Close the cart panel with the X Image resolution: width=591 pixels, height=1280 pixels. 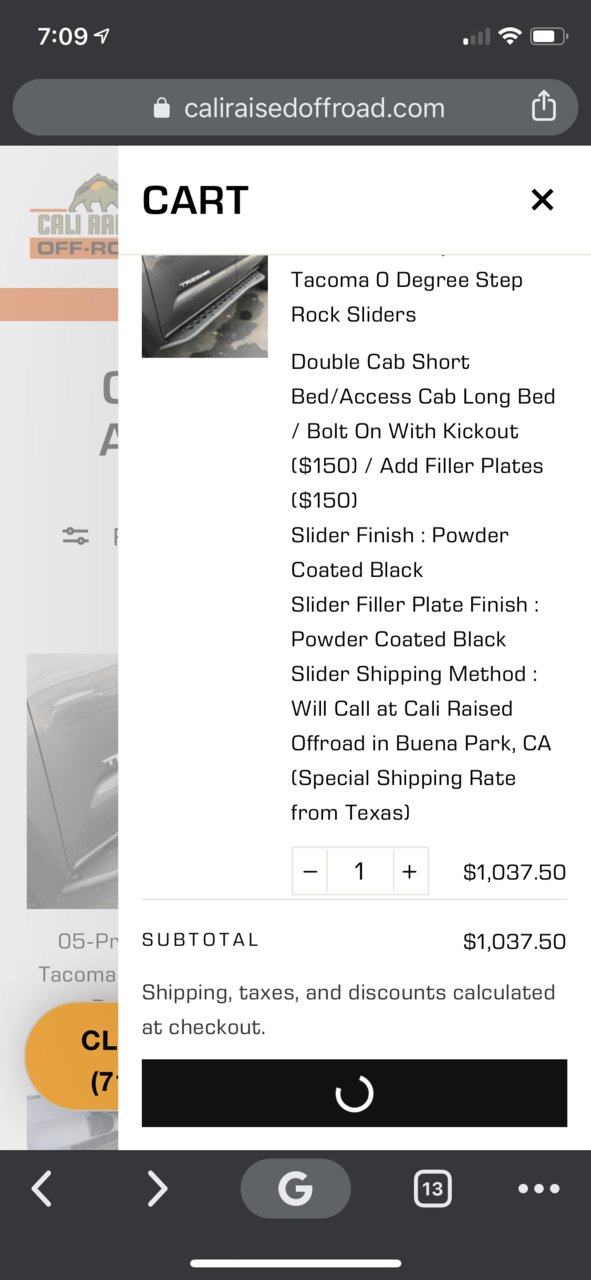click(x=542, y=200)
